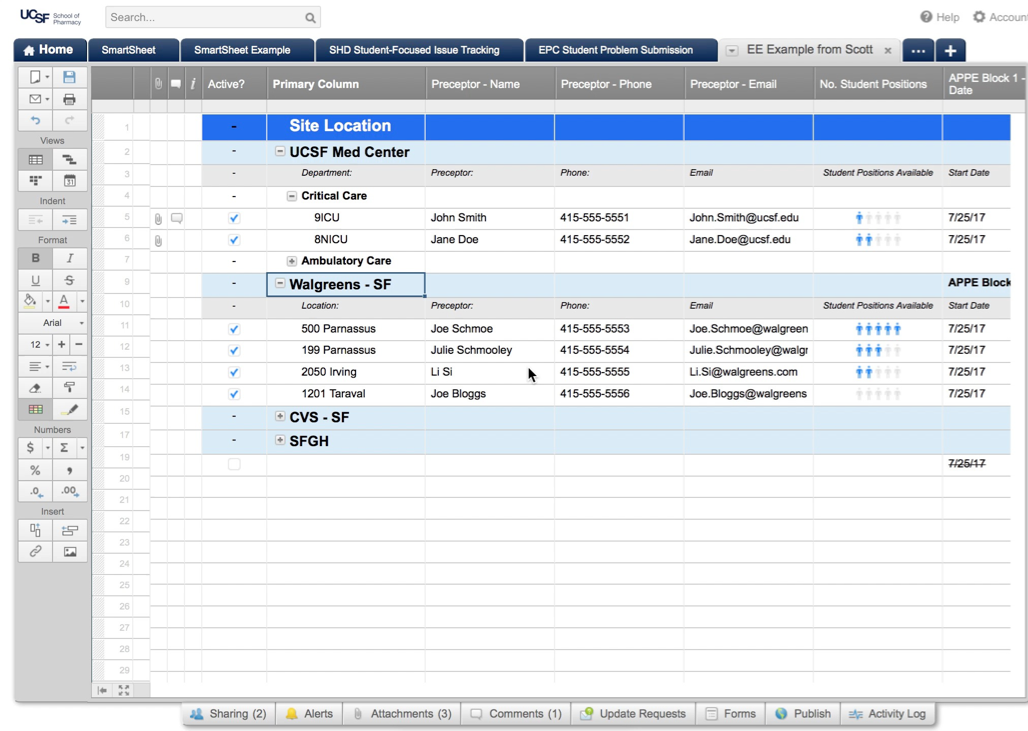Open the background fill color picker
Viewport: 1028px width, 731px height.
pos(31,301)
